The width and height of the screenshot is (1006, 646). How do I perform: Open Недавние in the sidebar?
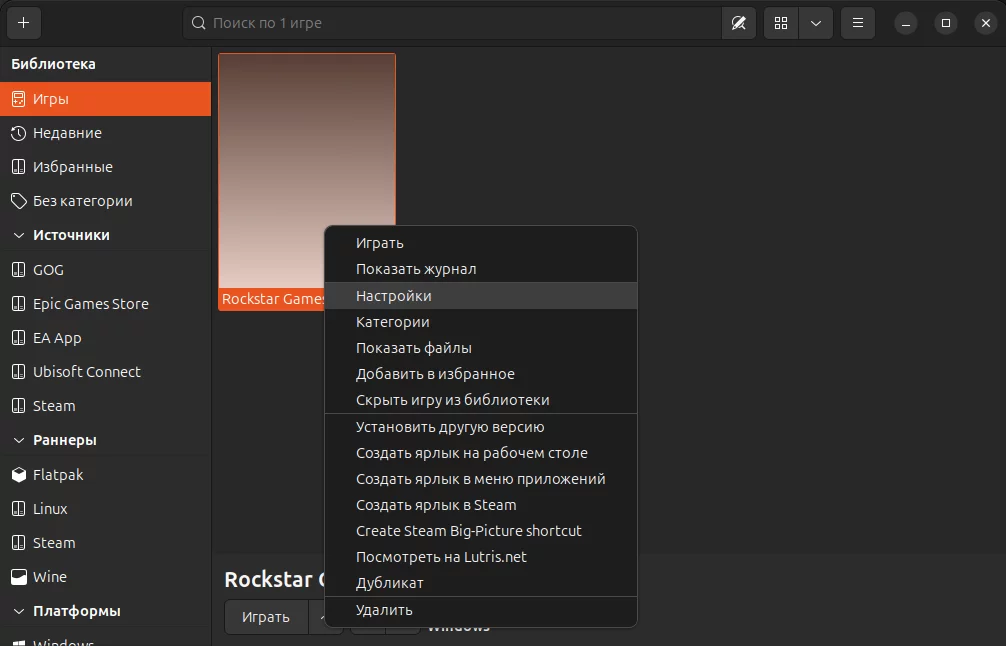coord(105,133)
